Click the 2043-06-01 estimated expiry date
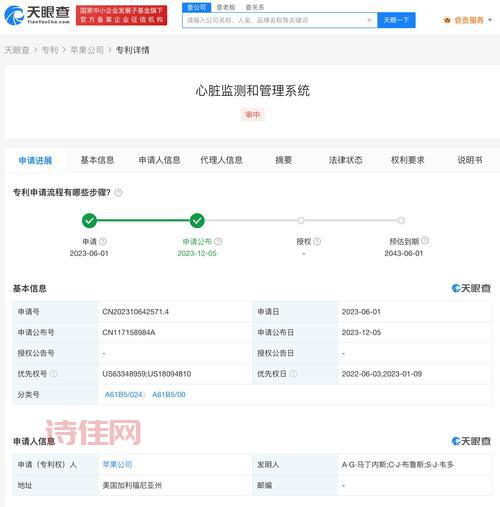The width and height of the screenshot is (500, 507). [404, 253]
